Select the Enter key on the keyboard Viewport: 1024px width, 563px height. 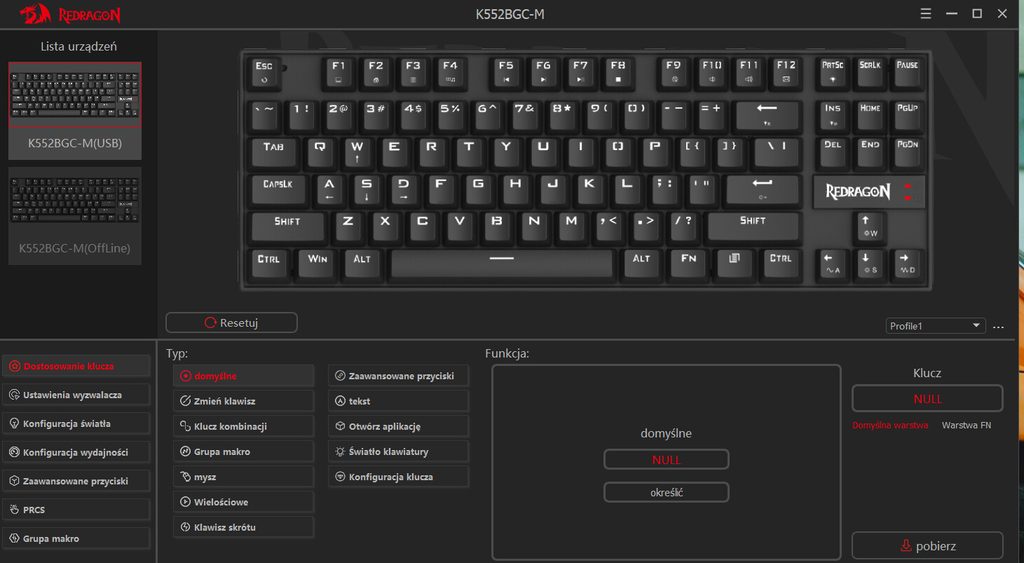(762, 189)
